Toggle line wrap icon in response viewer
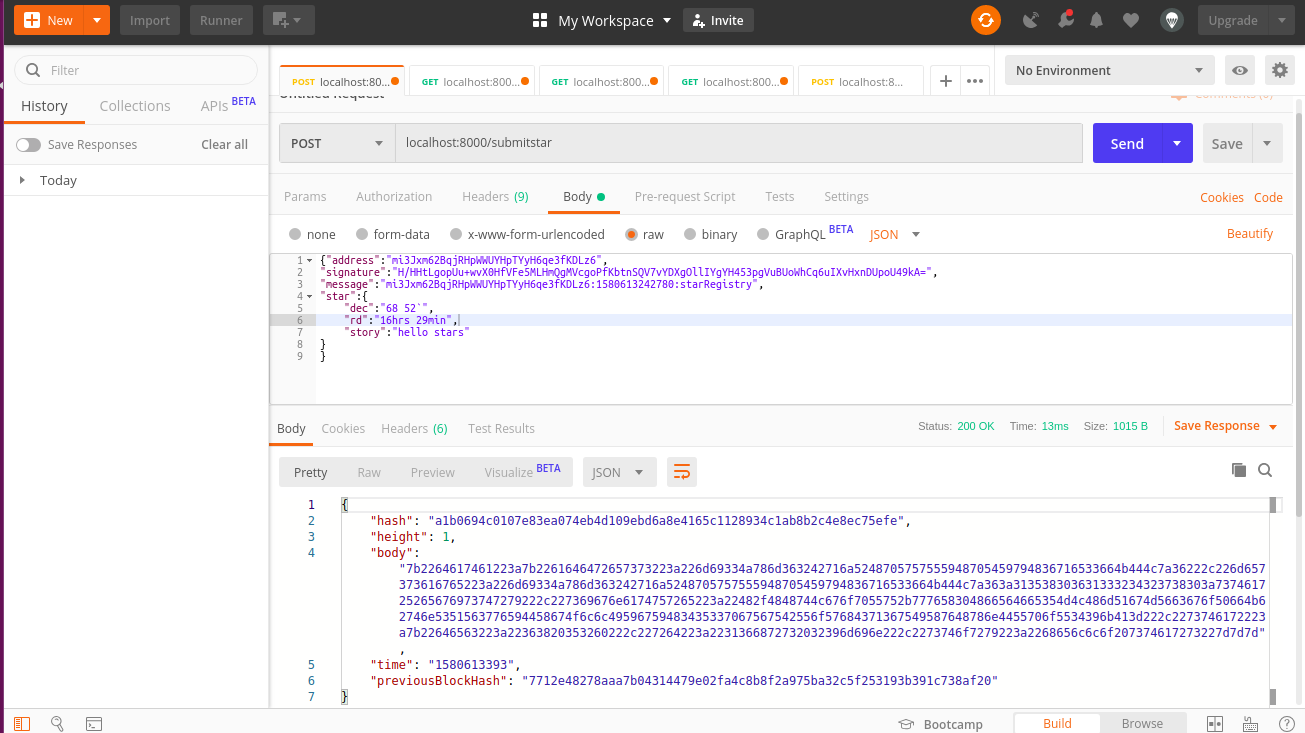Image resolution: width=1305 pixels, height=733 pixels. pos(682,472)
